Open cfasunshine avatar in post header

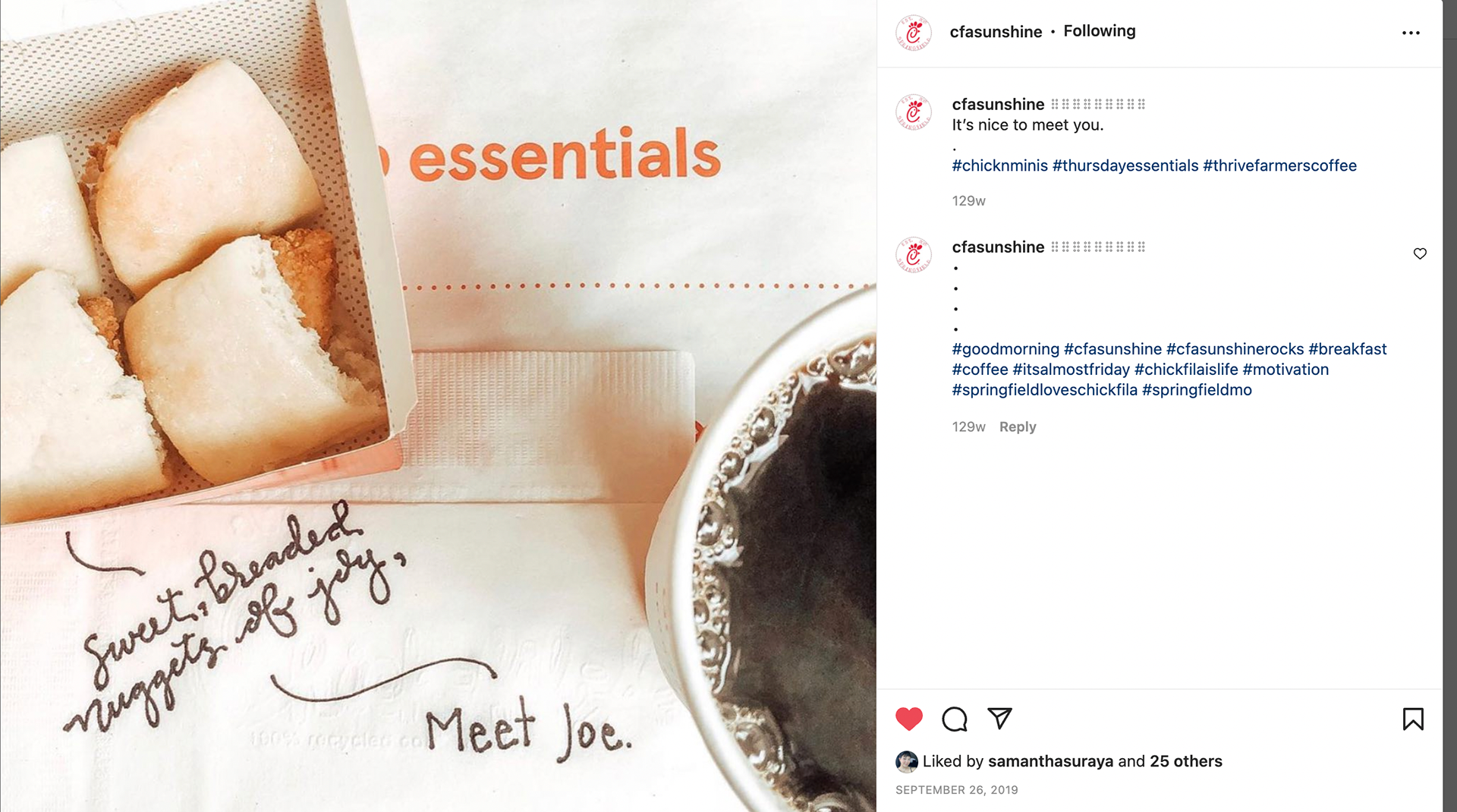pyautogui.click(x=914, y=33)
